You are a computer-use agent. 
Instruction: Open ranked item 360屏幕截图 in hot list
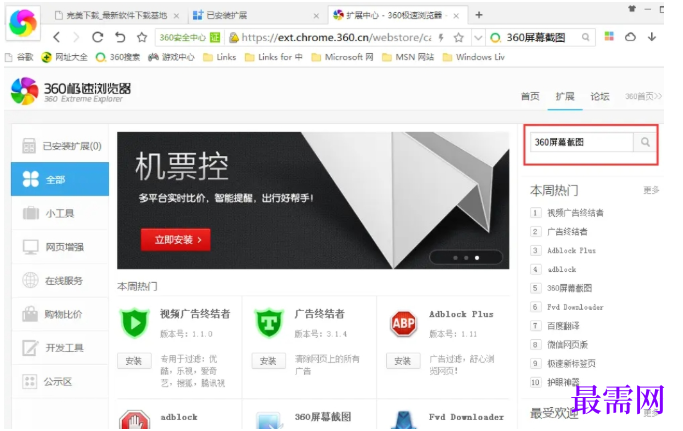[569, 288]
